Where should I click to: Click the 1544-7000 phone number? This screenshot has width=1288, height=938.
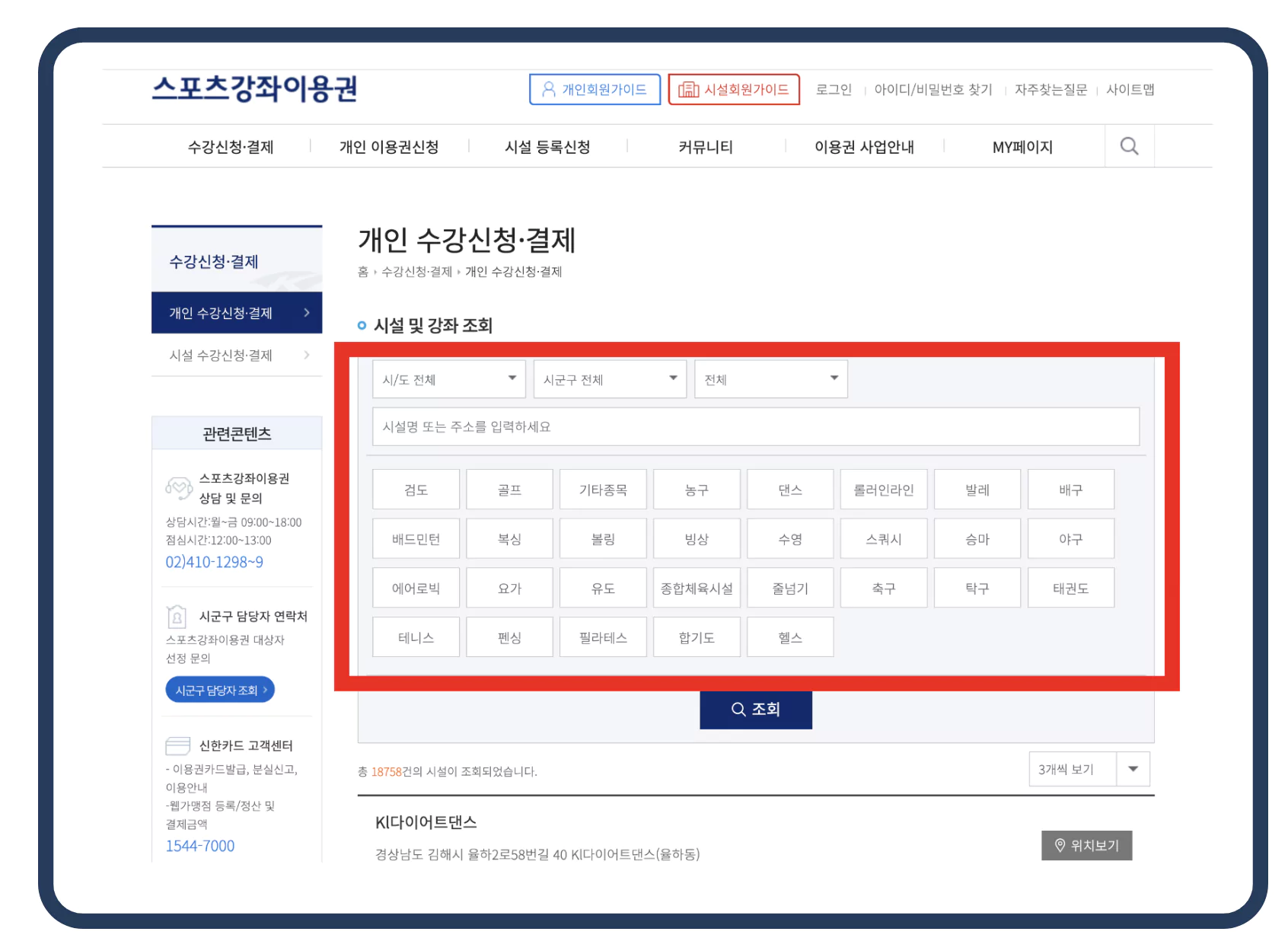200,846
